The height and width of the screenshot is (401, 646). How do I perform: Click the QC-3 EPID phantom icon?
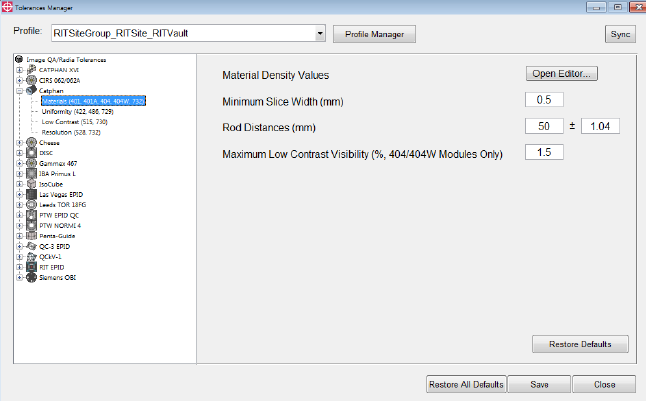(x=31, y=246)
